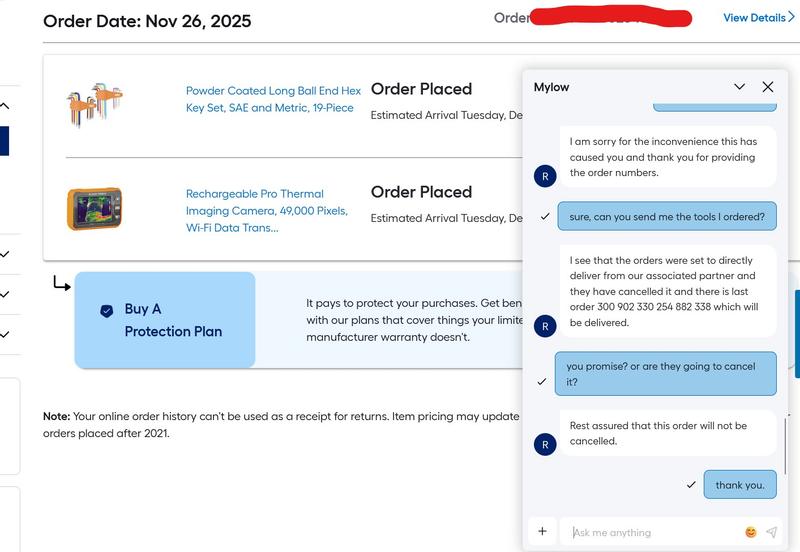This screenshot has width=800, height=552.
Task: Open the Long Ball End Hex Key Set link
Action: 273,99
